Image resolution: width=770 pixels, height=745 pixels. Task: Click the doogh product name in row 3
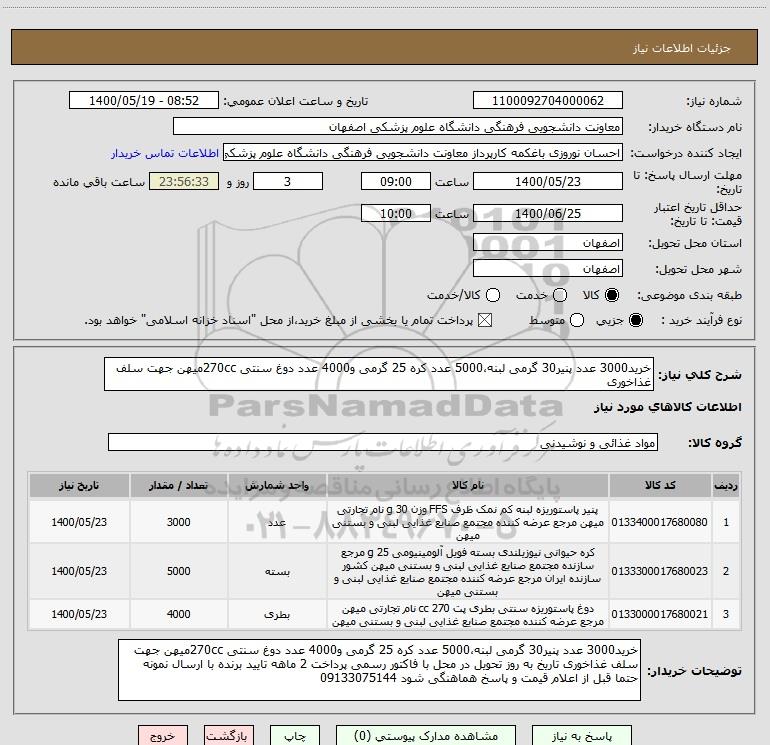coord(468,615)
